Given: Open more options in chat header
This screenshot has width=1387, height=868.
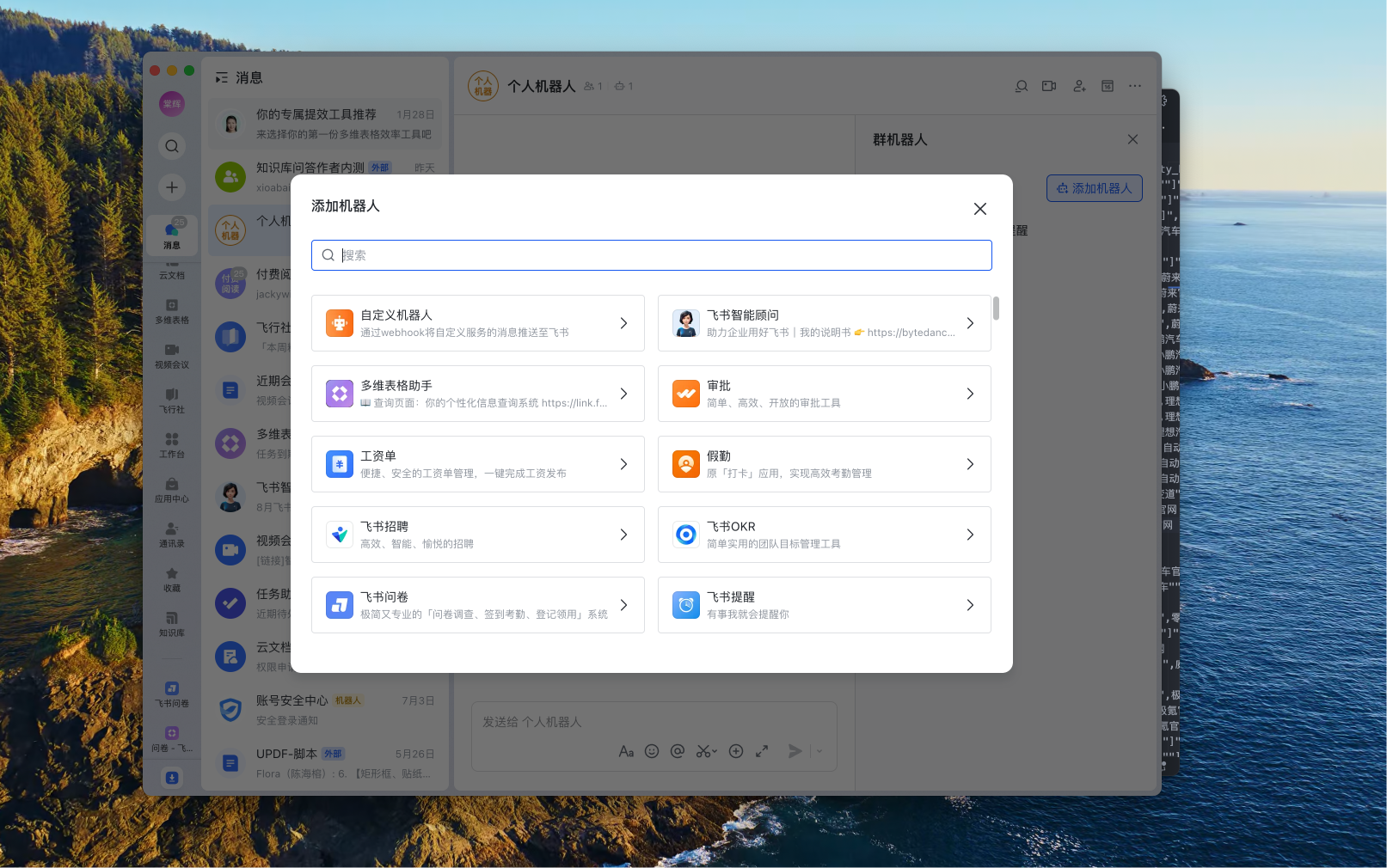Looking at the screenshot, I should coord(1135,86).
